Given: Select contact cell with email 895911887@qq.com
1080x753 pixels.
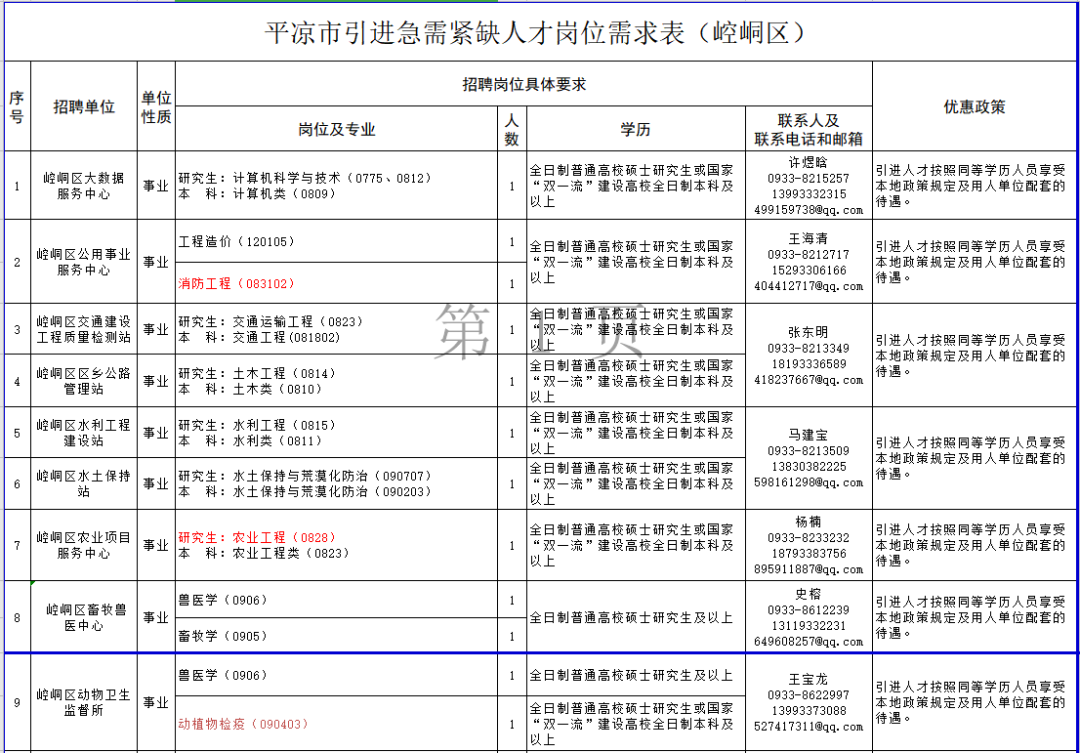Looking at the screenshot, I should pos(809,545).
